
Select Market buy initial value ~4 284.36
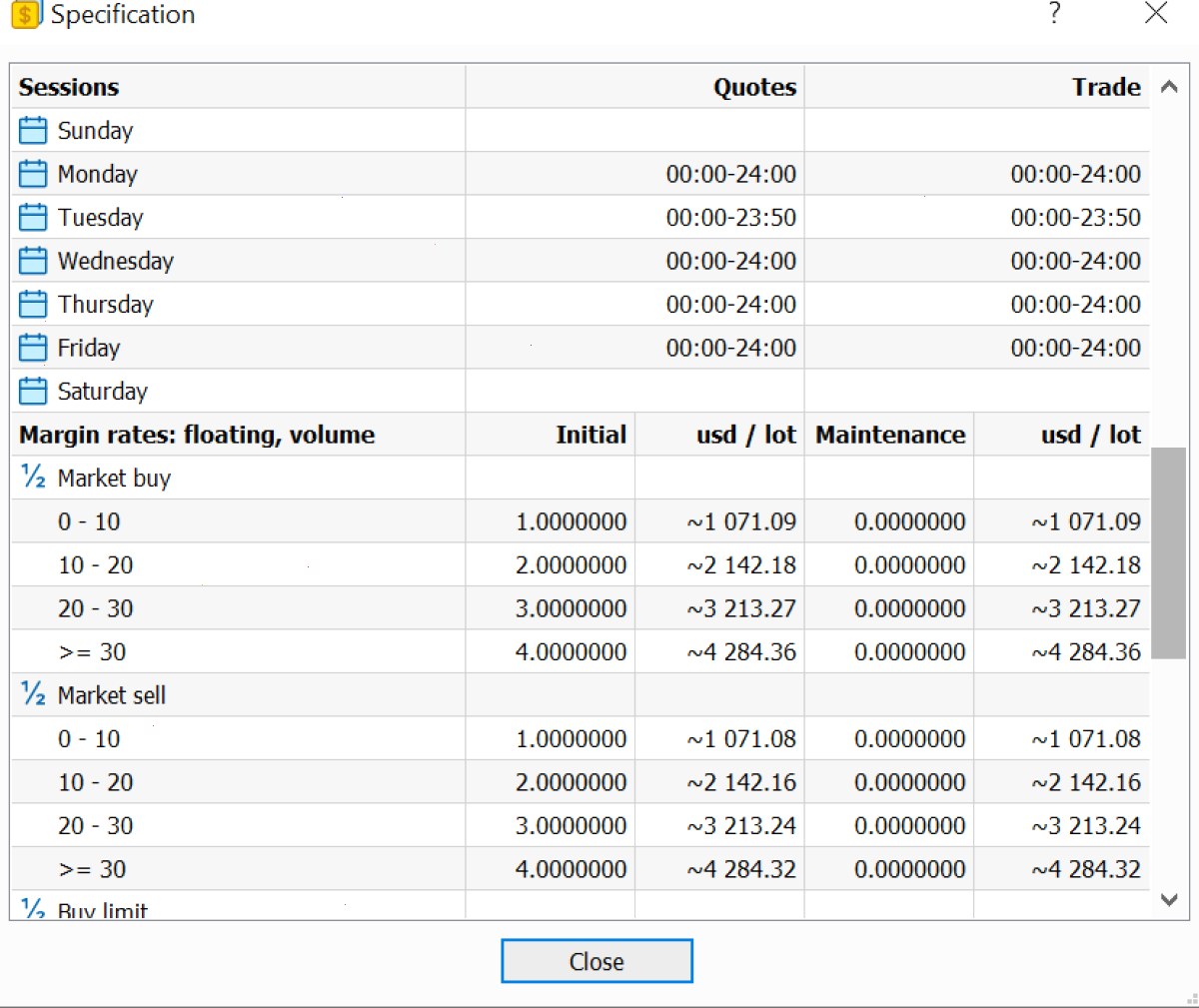[x=741, y=652]
